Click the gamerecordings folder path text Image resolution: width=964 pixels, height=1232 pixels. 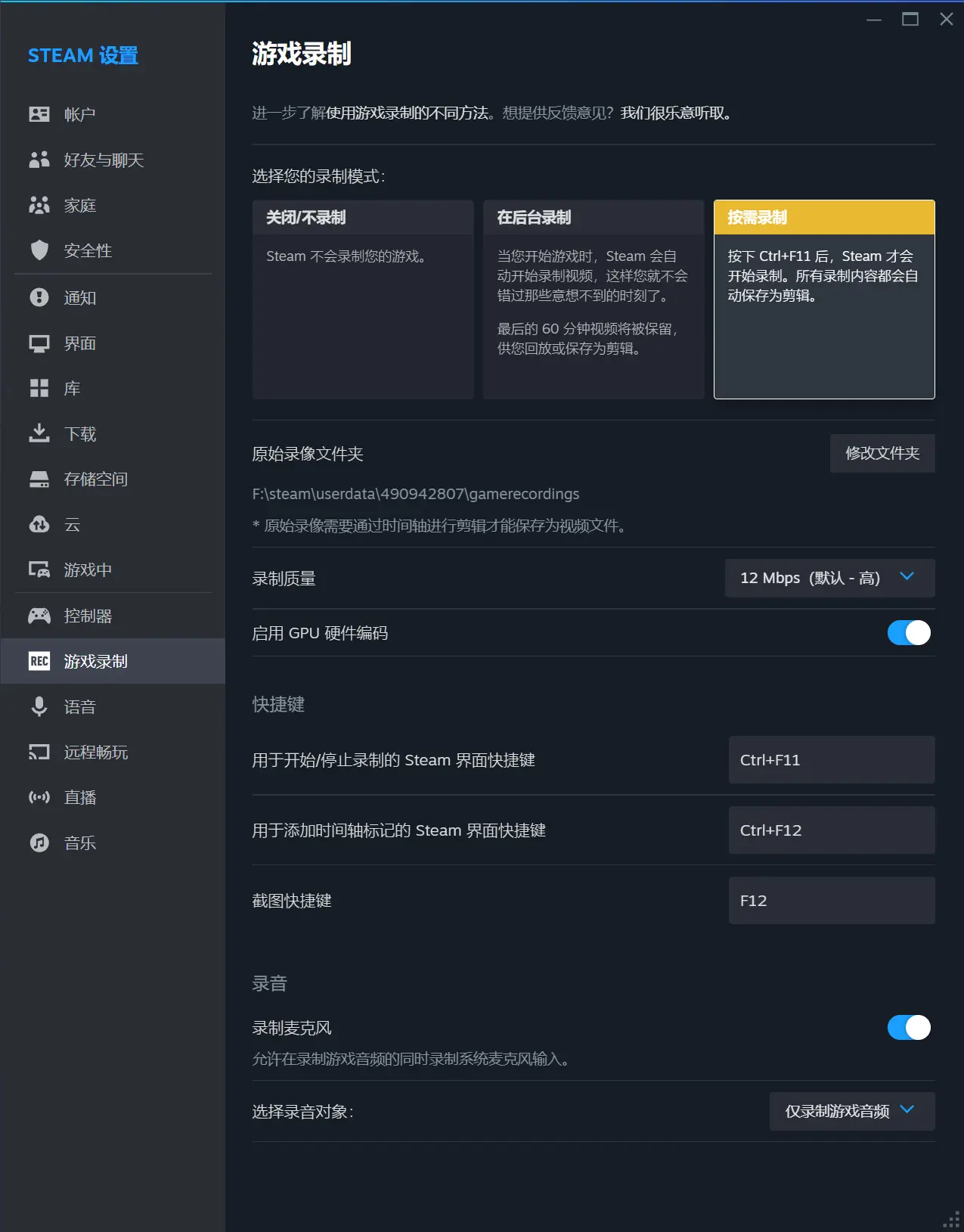pos(416,494)
